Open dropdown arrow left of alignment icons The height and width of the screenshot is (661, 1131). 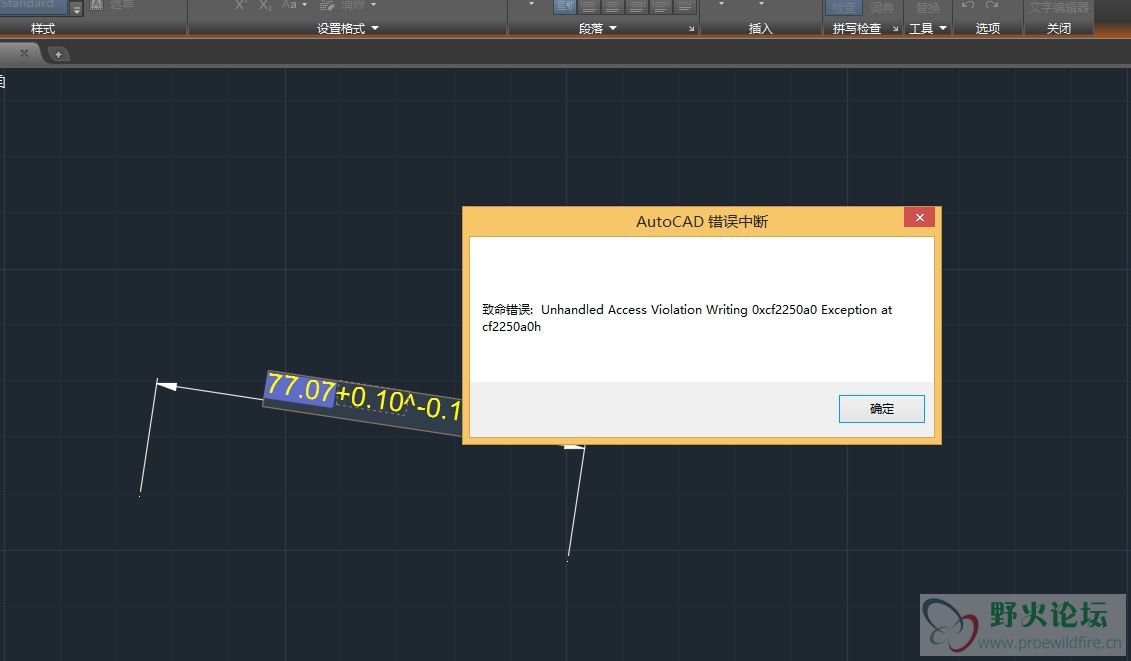[532, 4]
